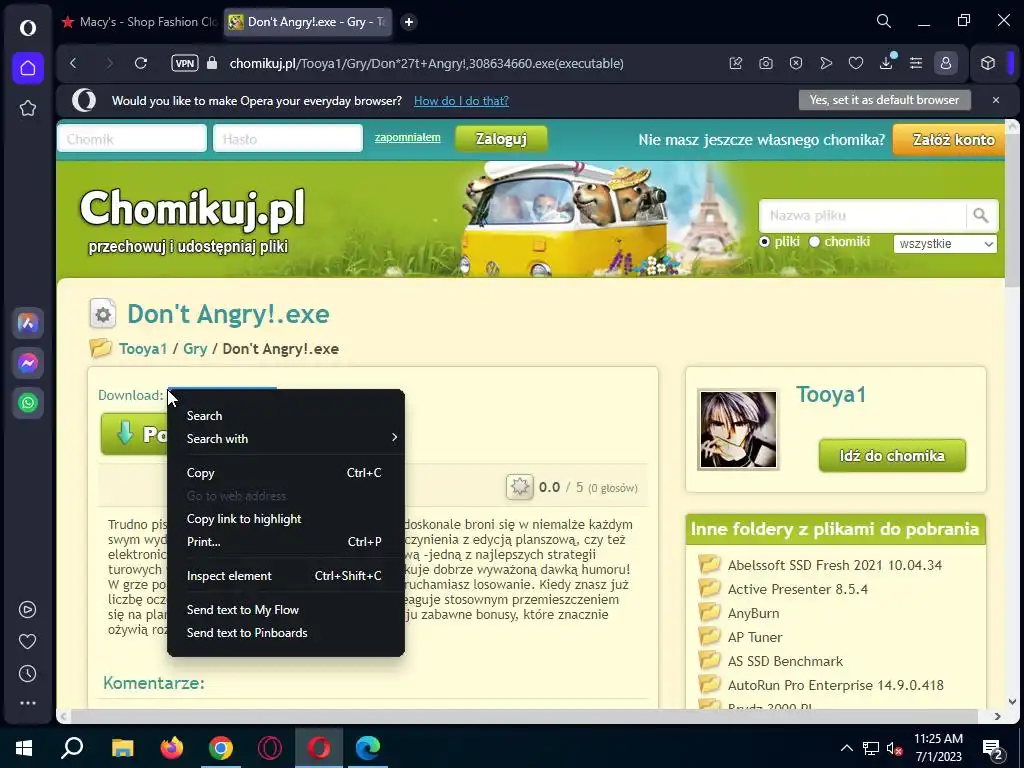
Task: Open Abelssoft SSD Fresh 2021 folder
Action: [x=835, y=565]
